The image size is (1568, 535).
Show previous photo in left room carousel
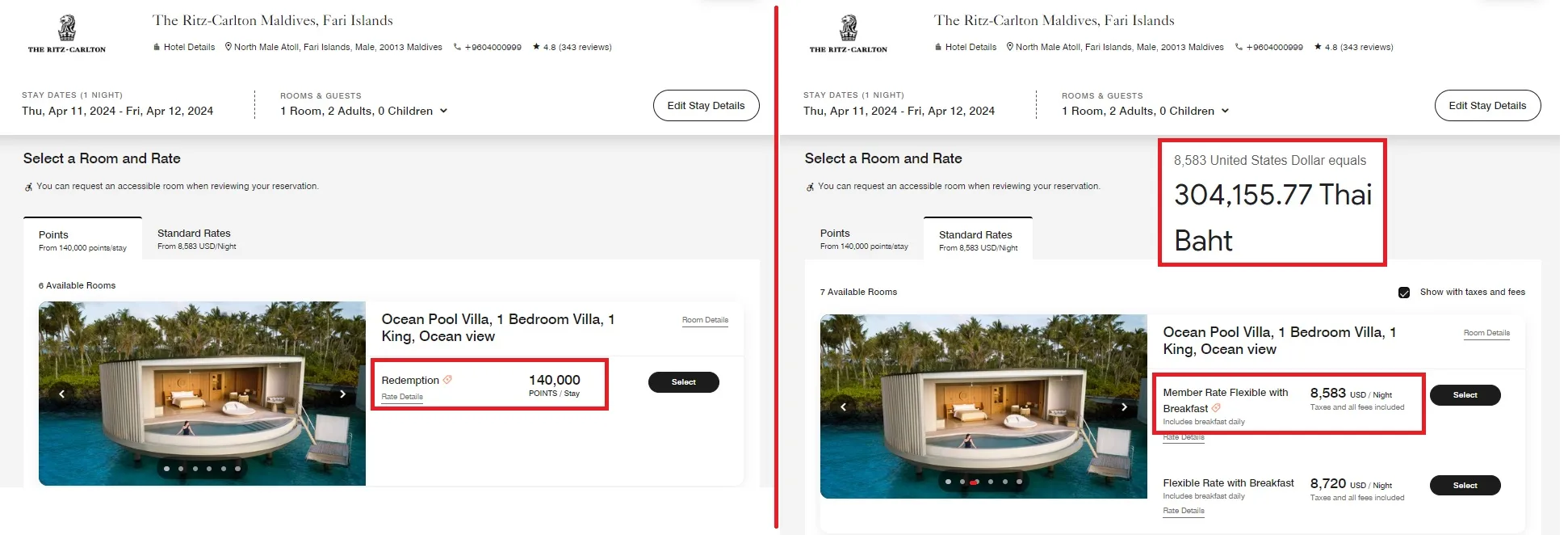[61, 394]
